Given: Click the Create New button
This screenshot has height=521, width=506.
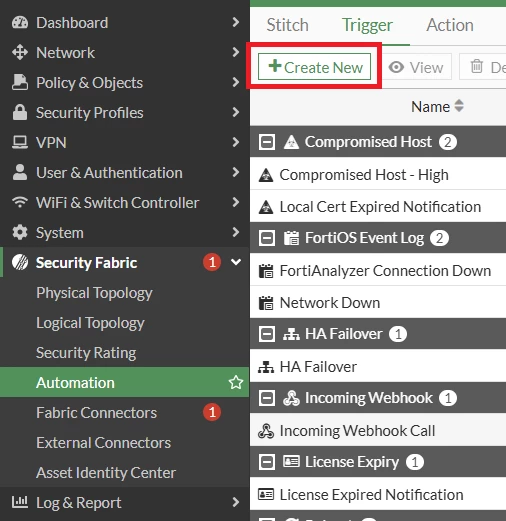Looking at the screenshot, I should (x=314, y=67).
